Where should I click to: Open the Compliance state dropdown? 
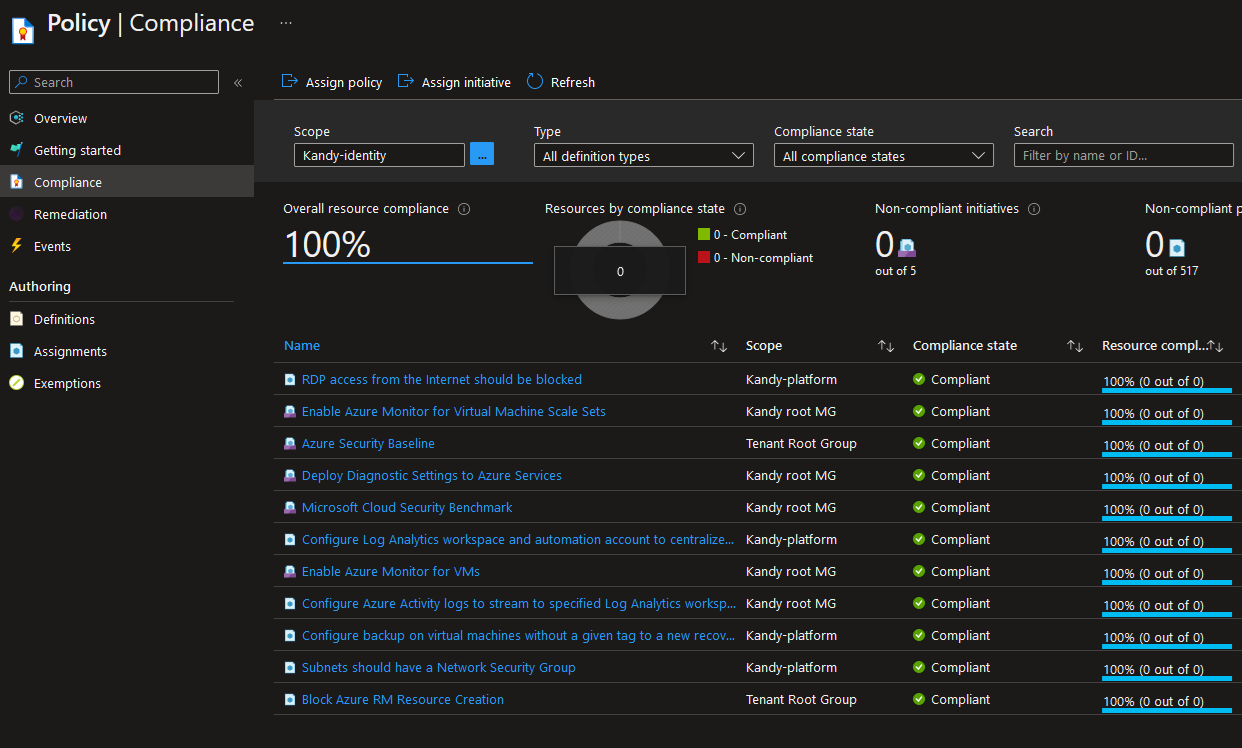tap(884, 156)
